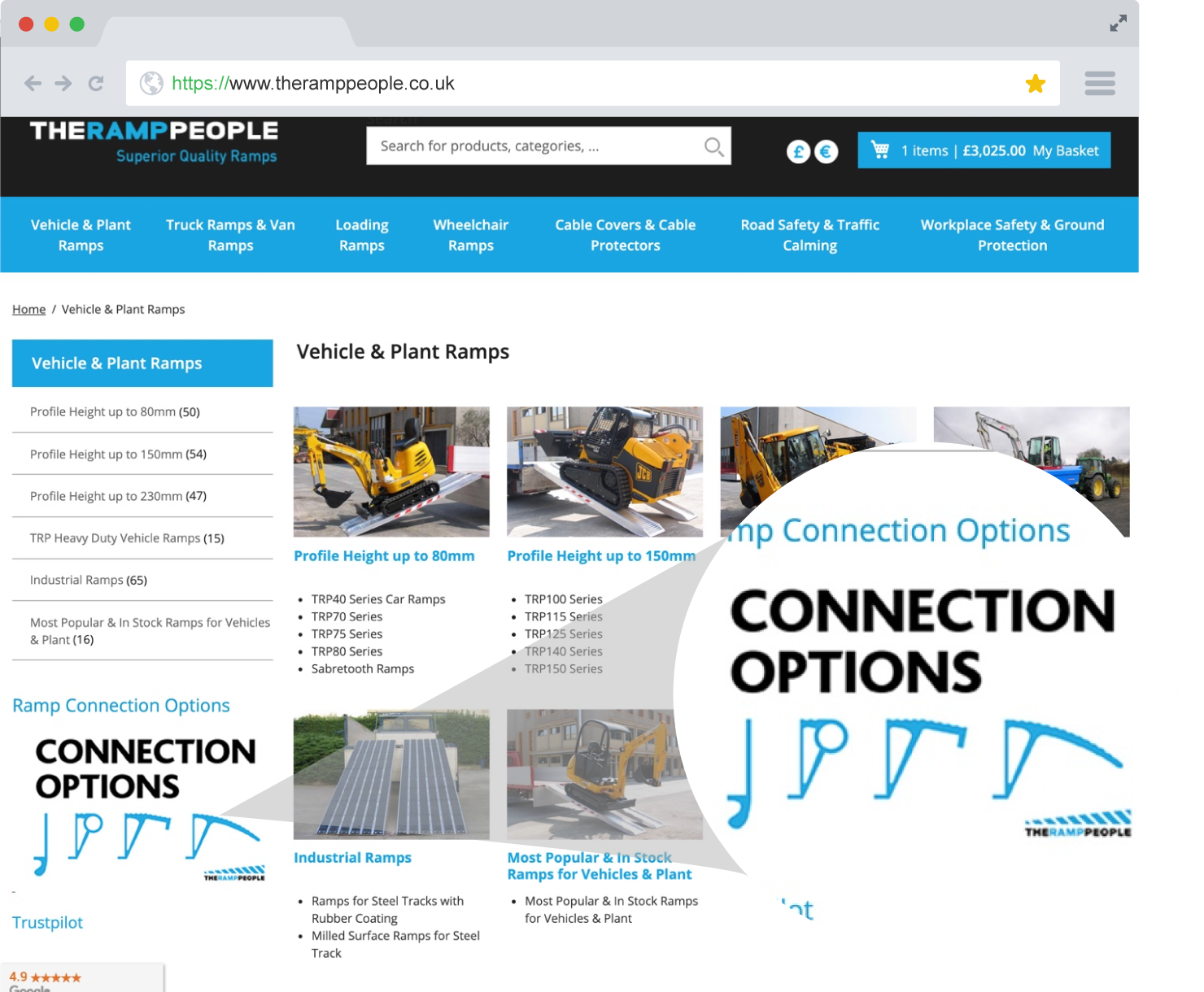1204x992 pixels.
Task: Switch currency to euros
Action: coord(826,151)
